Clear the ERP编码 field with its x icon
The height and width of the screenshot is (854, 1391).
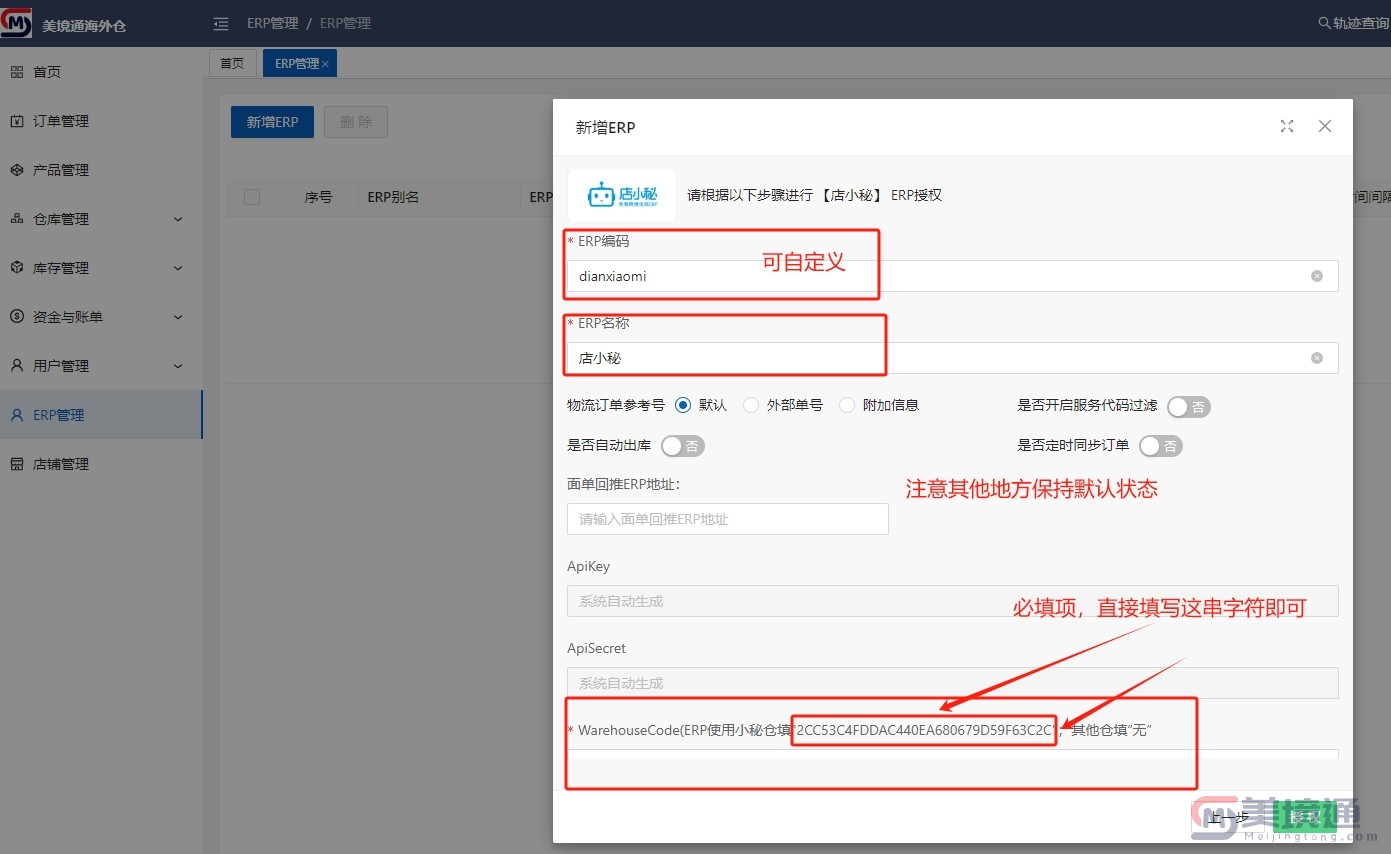click(x=1317, y=276)
